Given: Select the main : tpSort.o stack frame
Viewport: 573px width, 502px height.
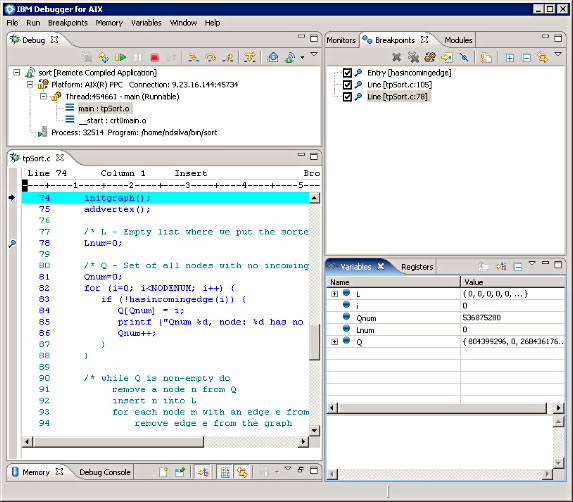Looking at the screenshot, I should click(x=104, y=109).
